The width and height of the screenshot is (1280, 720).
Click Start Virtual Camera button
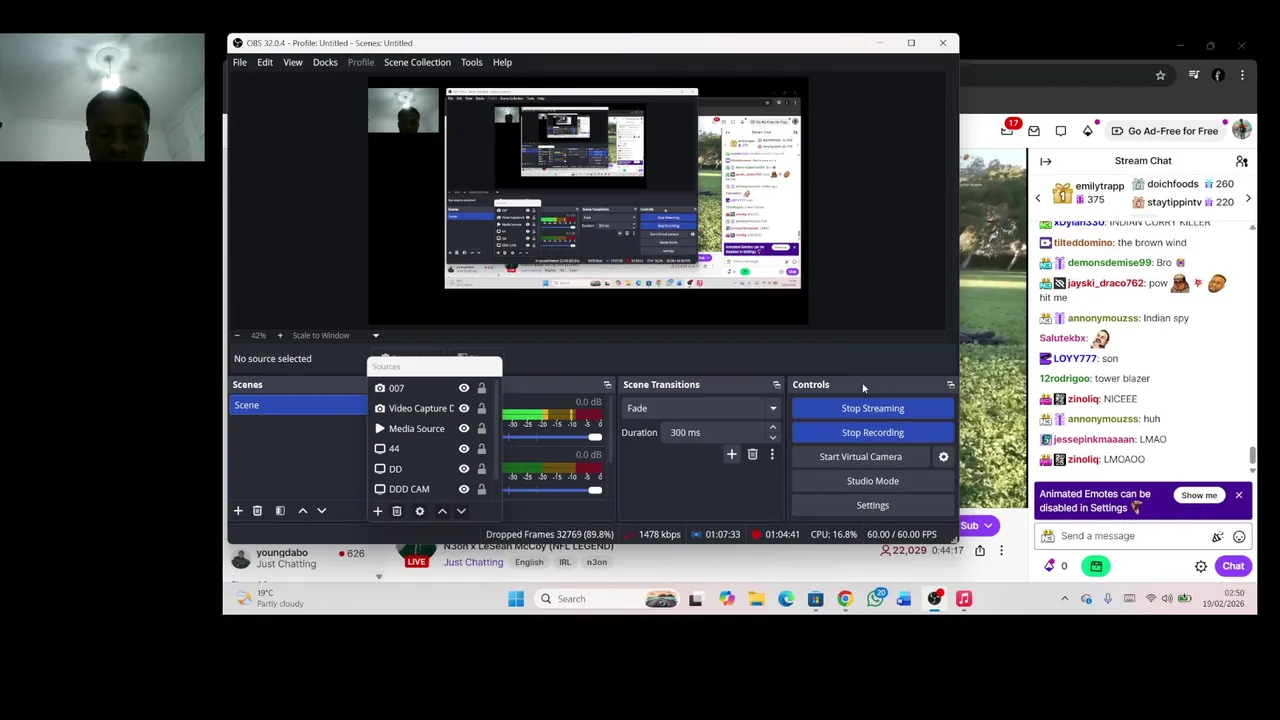point(861,457)
